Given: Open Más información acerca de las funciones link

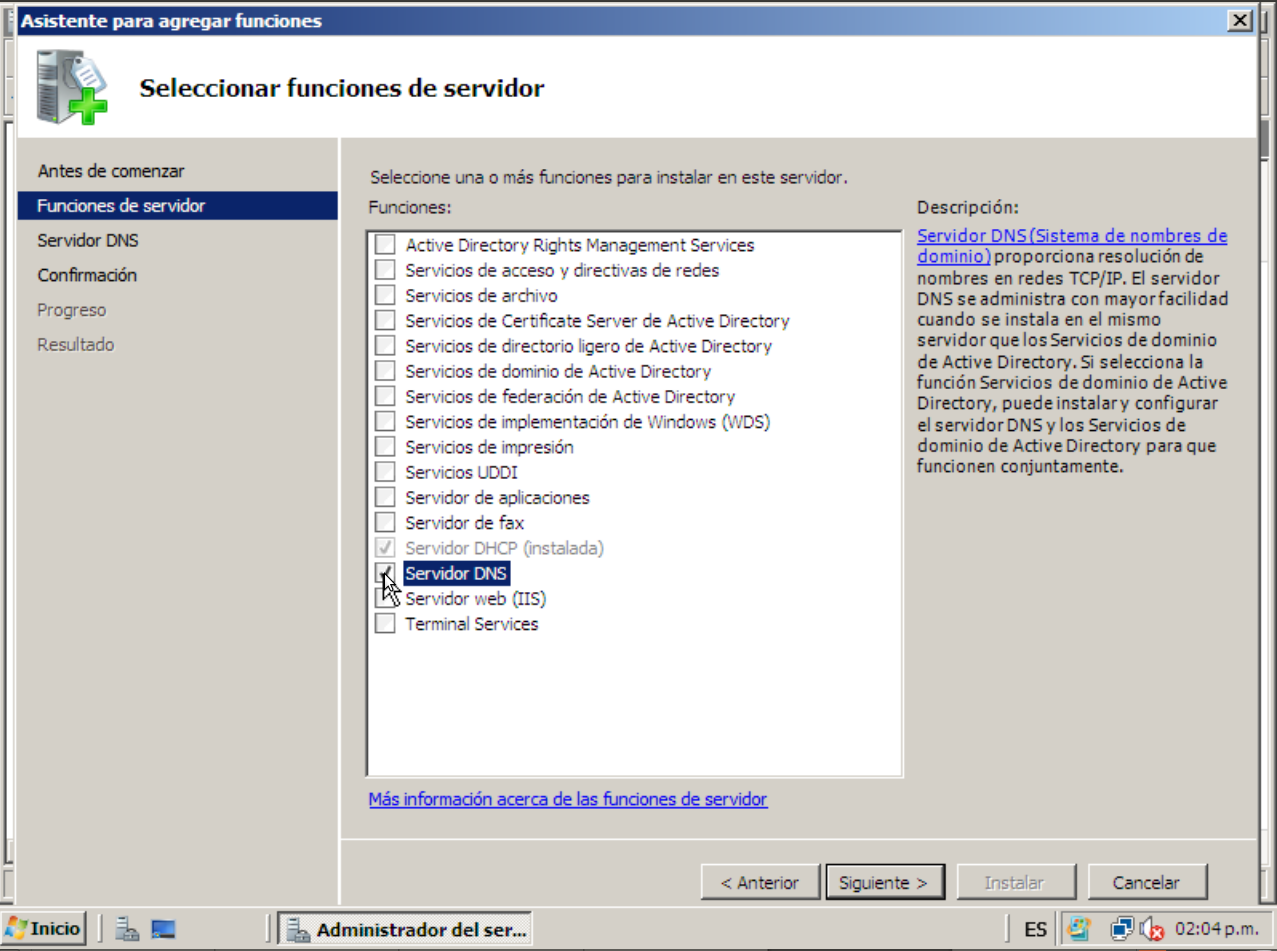Looking at the screenshot, I should point(568,799).
